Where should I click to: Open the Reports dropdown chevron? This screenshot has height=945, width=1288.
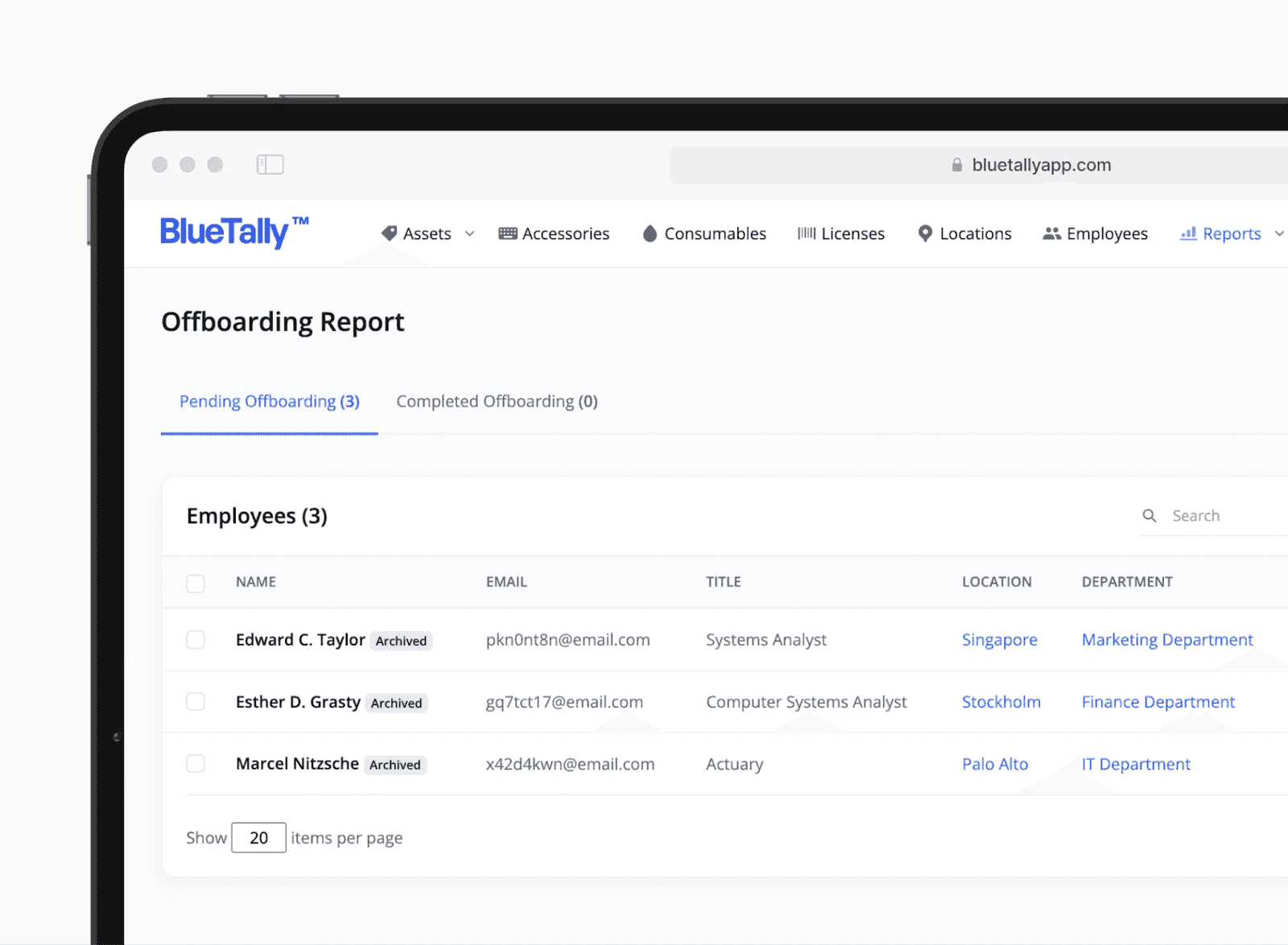(x=1280, y=233)
